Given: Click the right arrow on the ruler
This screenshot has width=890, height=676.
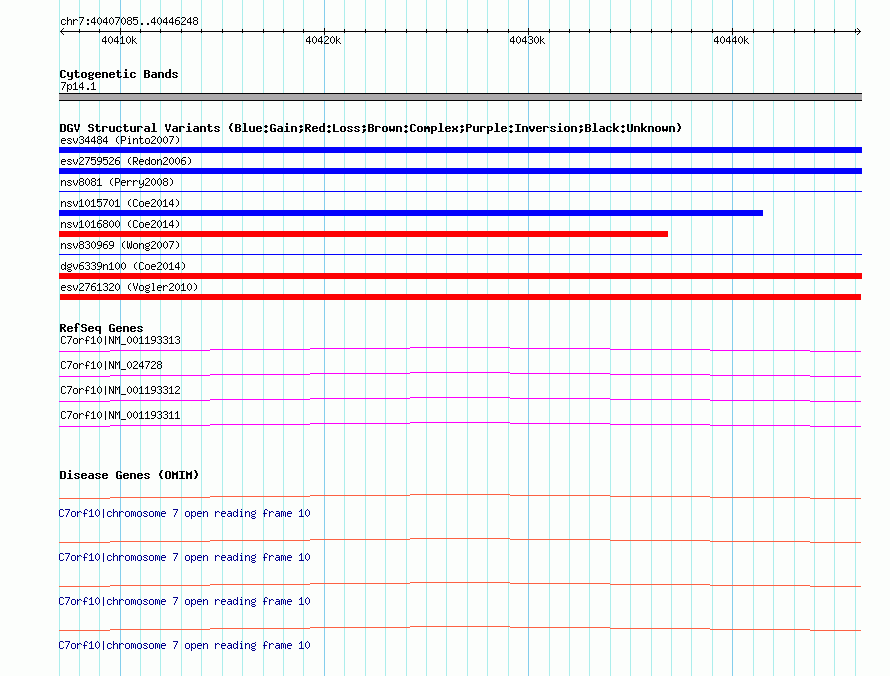Looking at the screenshot, I should 858,32.
